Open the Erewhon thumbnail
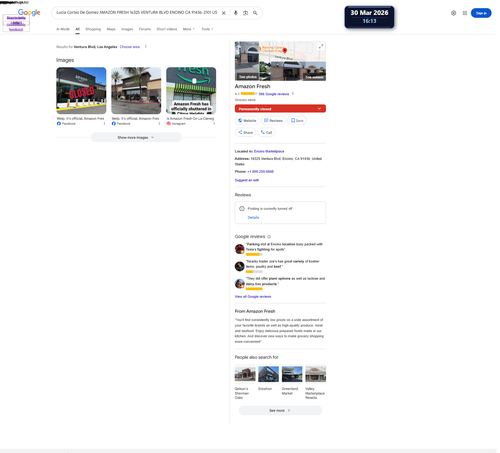500x453 pixels. click(x=268, y=374)
